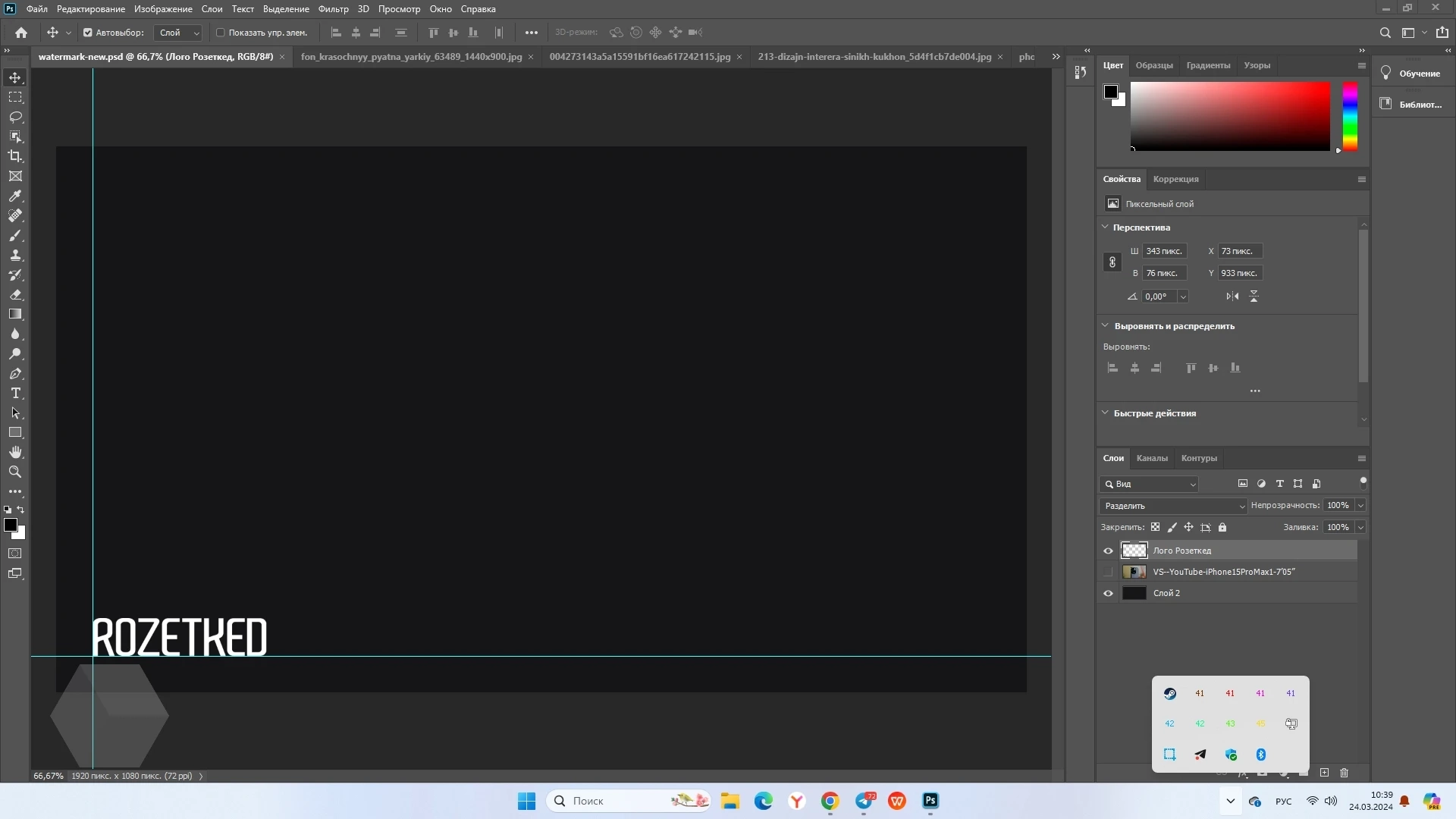The image size is (1456, 819).
Task: Click the foreground color swatch in Цвет panel
Action: (1111, 92)
